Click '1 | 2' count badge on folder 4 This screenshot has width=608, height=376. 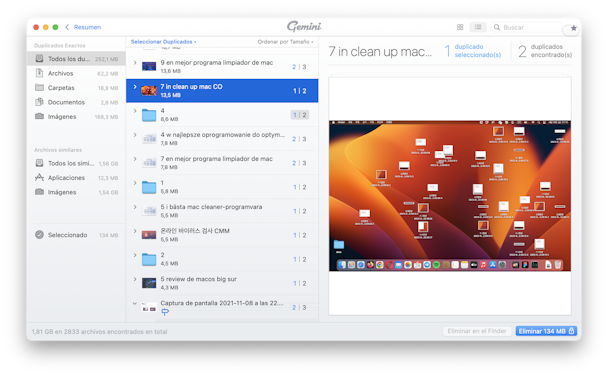[300, 115]
